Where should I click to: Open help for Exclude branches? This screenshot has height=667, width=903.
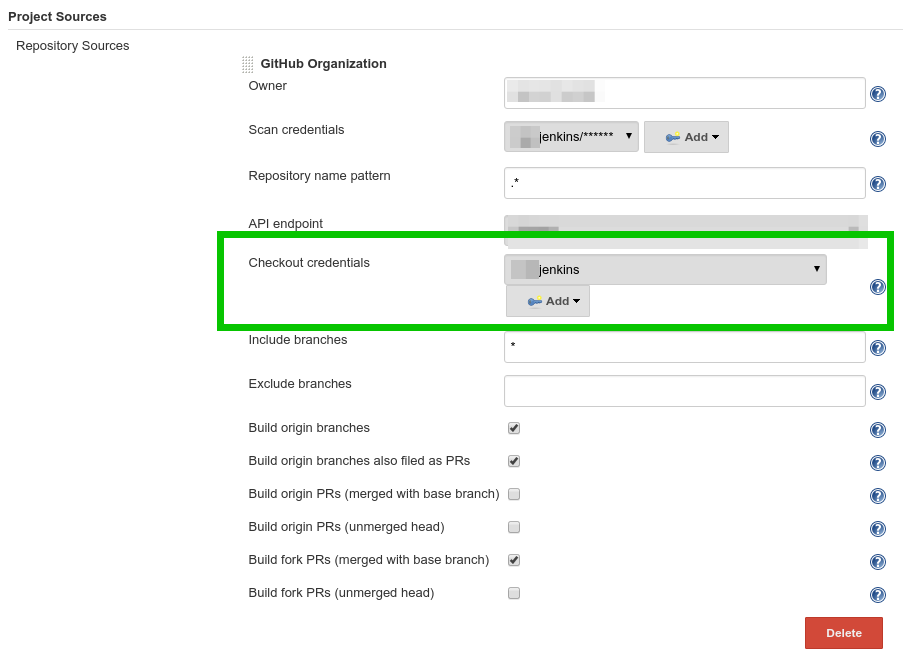point(878,392)
